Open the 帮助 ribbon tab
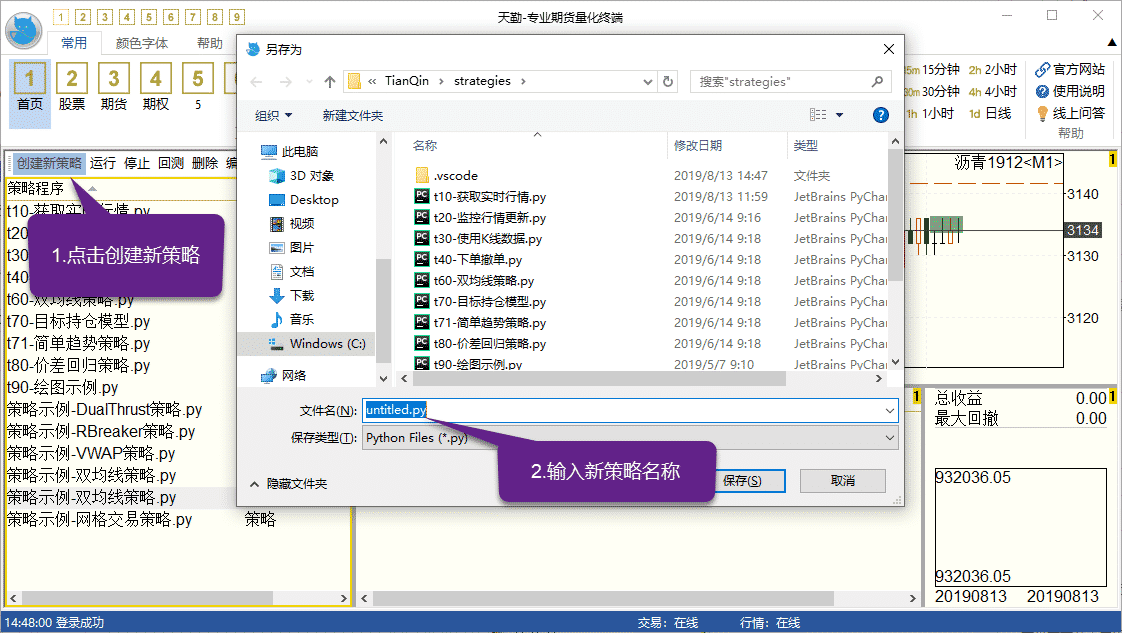 pos(210,43)
